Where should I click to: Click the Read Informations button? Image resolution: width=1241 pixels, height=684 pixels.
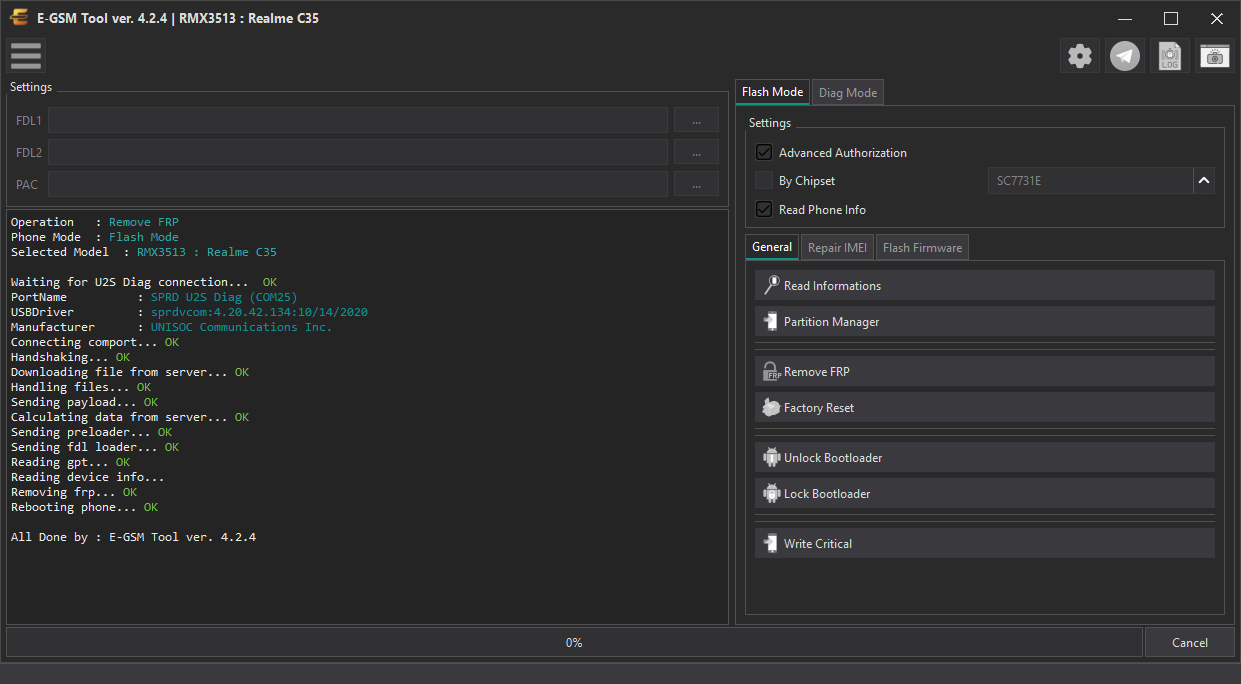[985, 285]
